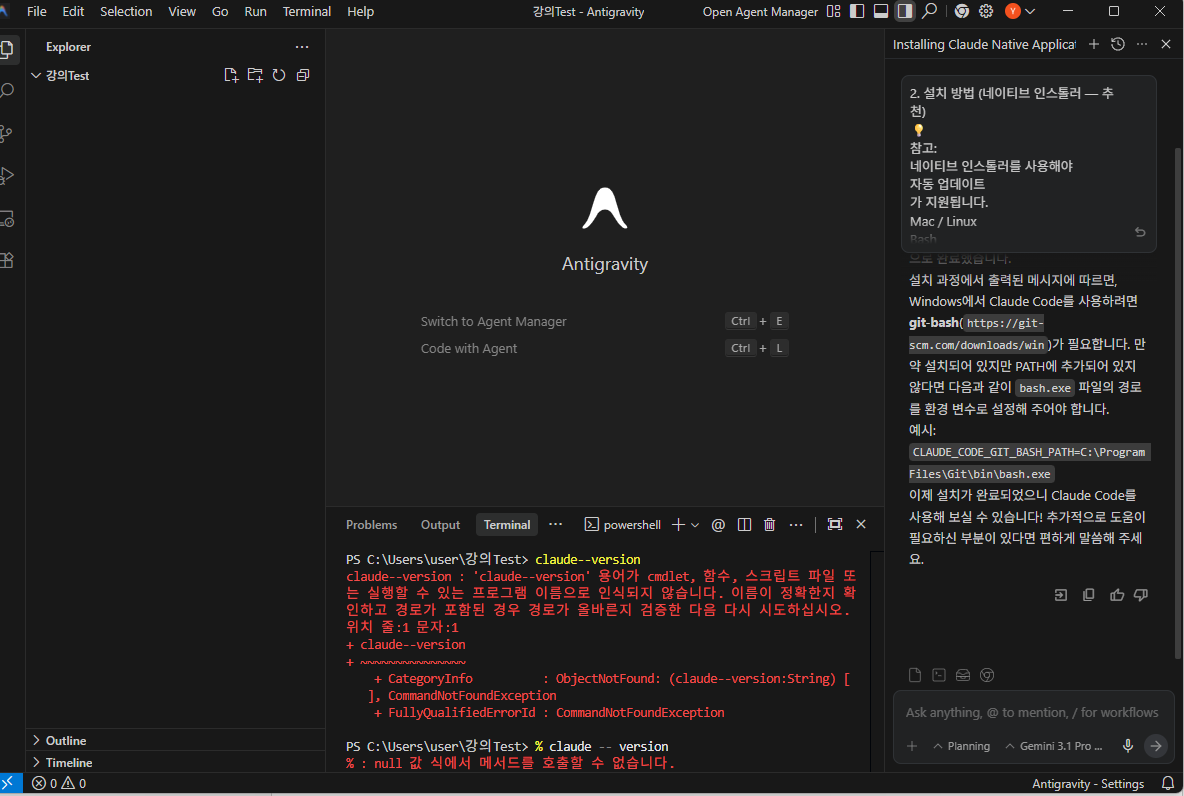
Task: Add a new terminal with plus
Action: tap(678, 525)
